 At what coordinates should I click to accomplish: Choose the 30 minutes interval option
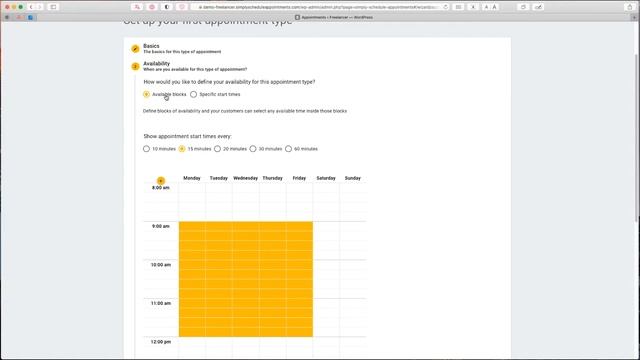pos(253,149)
